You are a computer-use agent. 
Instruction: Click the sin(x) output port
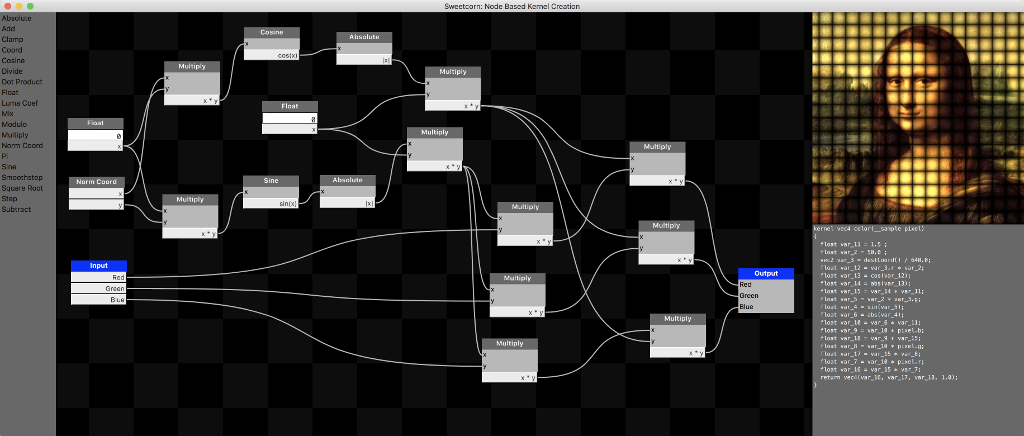(270, 204)
